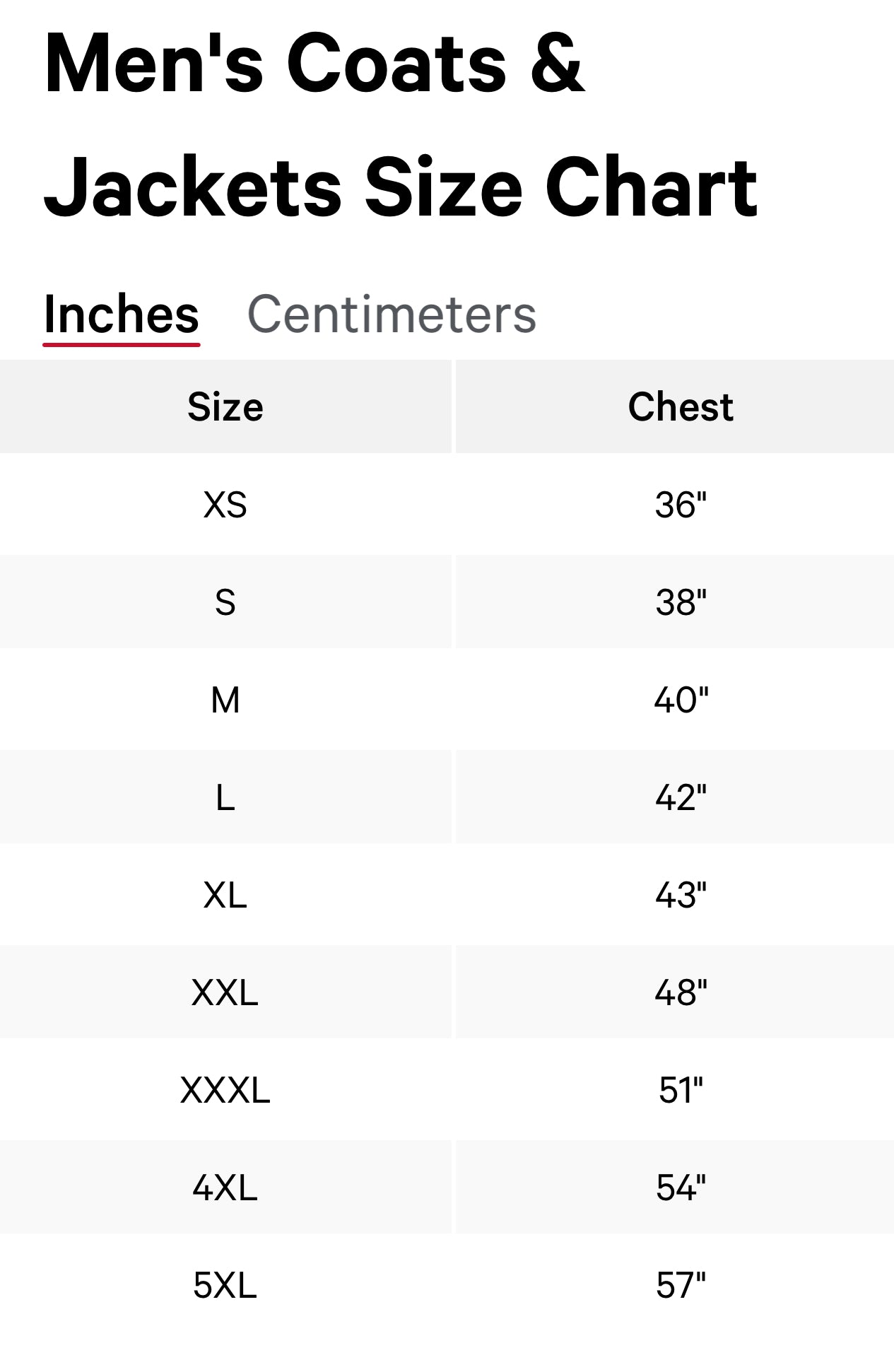Select the XXL size cell
894x1372 pixels.
pyautogui.click(x=225, y=992)
